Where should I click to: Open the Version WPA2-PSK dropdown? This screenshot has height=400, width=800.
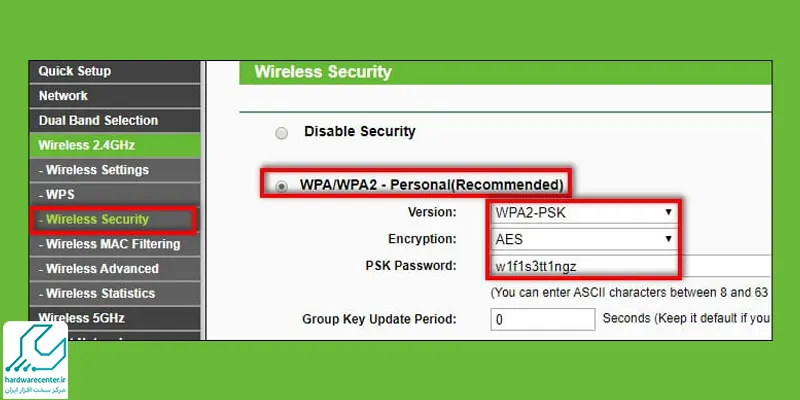[583, 213]
